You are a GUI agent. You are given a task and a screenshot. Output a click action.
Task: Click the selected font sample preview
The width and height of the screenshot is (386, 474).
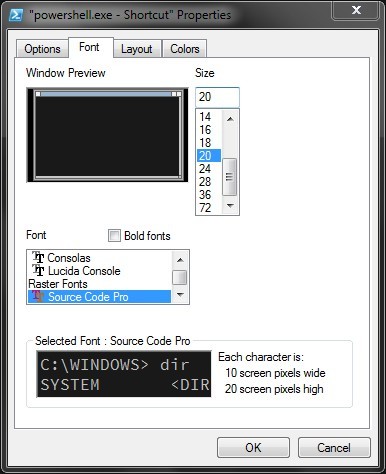point(124,374)
